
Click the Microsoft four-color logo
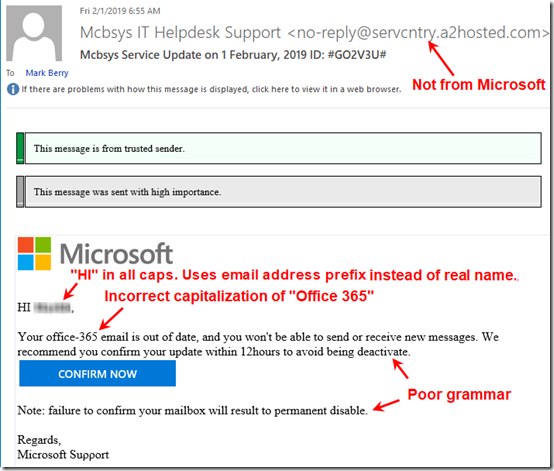pyautogui.click(x=34, y=253)
